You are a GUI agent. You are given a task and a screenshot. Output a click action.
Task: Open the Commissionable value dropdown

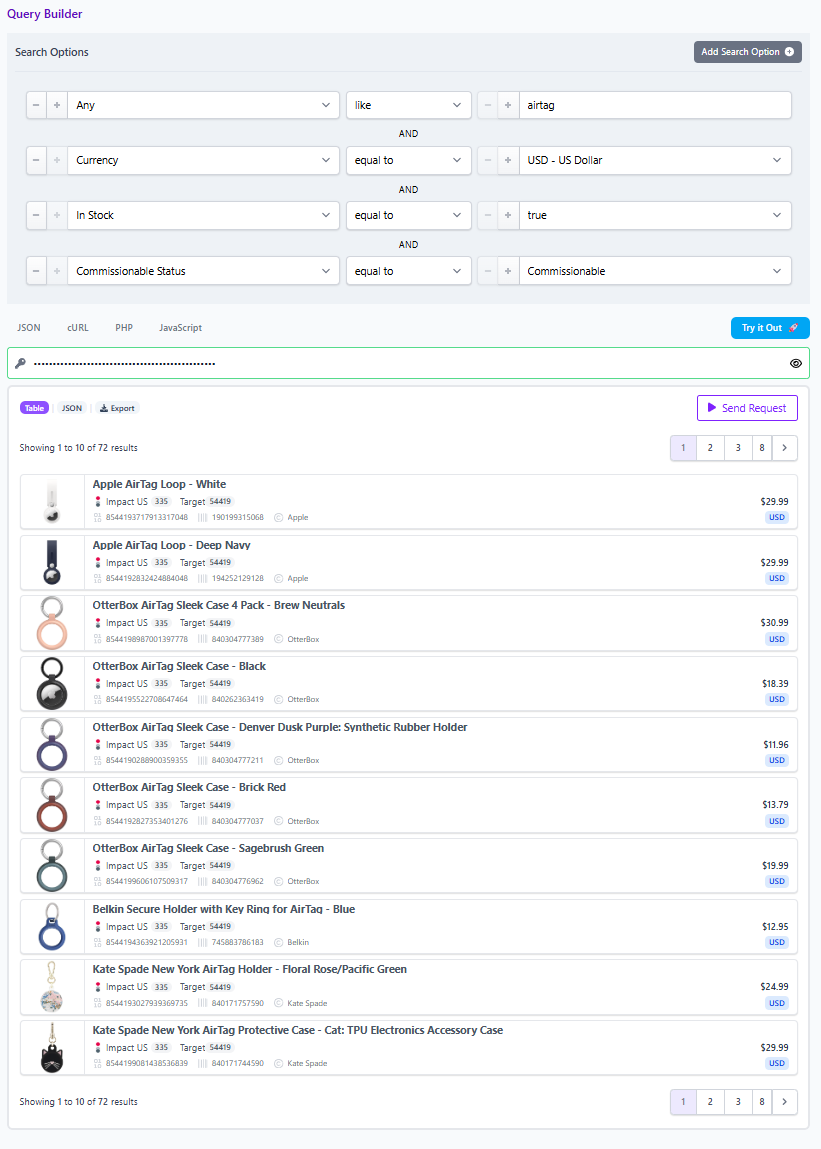(654, 271)
